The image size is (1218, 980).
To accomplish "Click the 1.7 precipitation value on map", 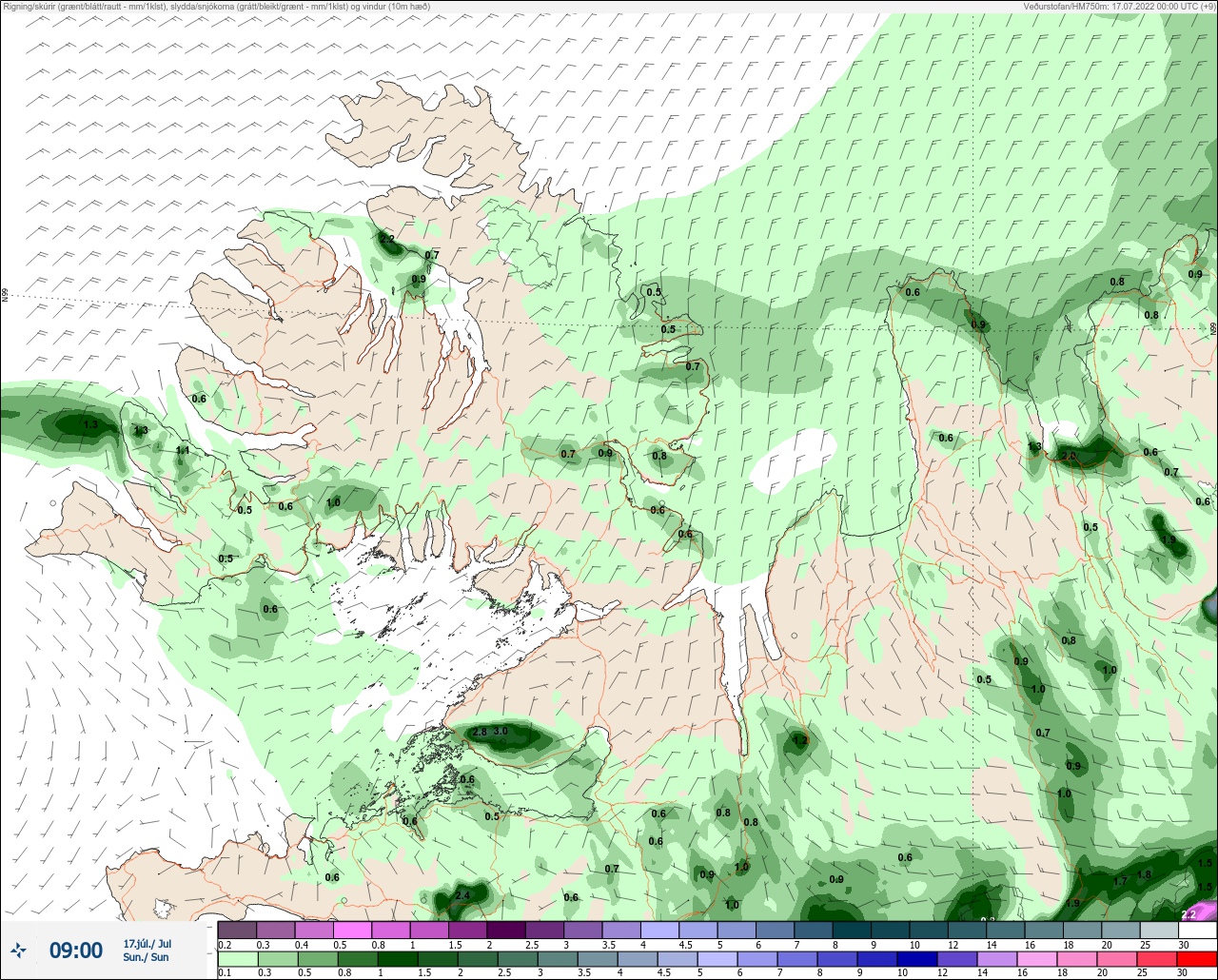I will pyautogui.click(x=1120, y=881).
